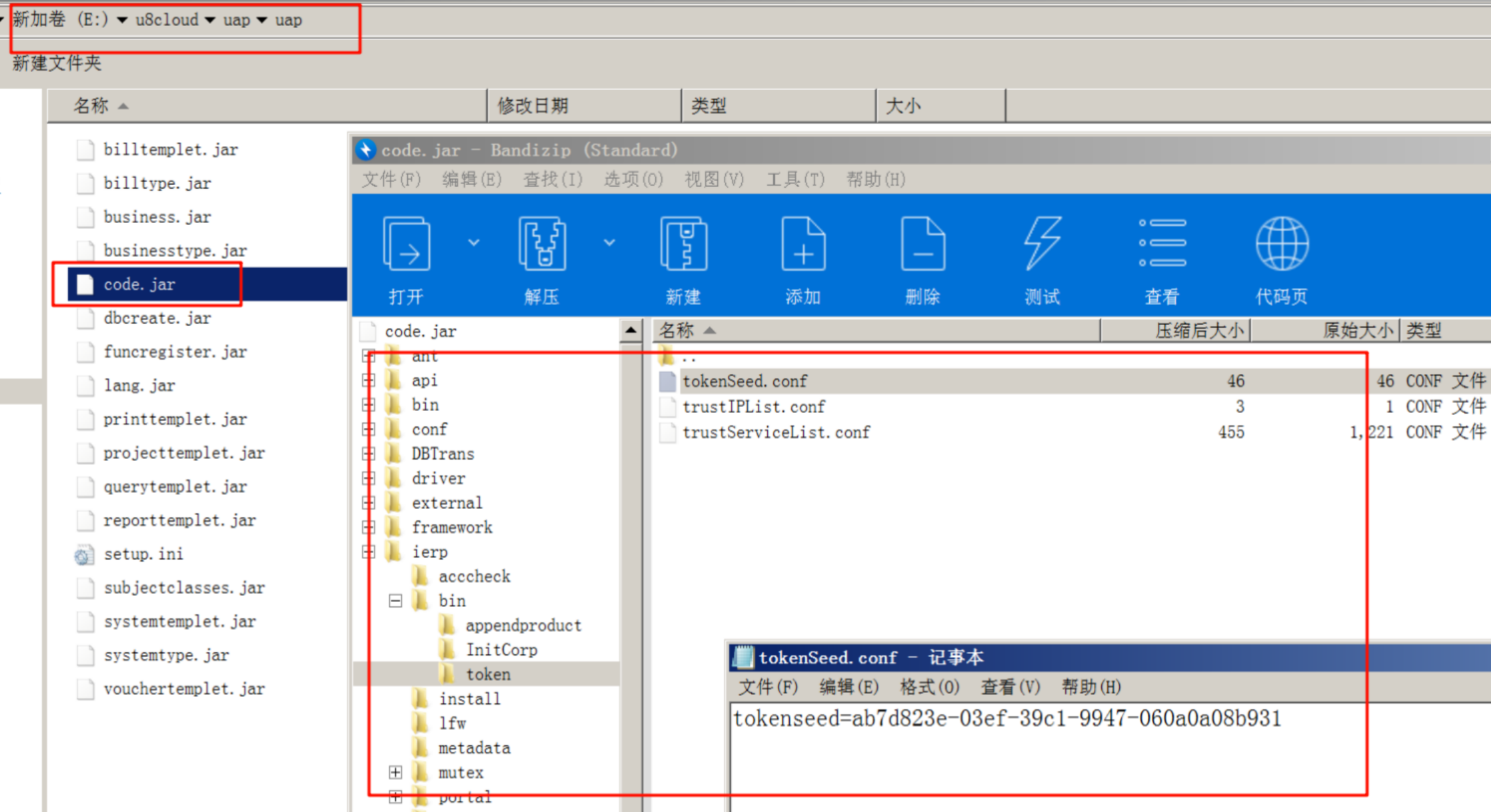
Task: Open the 工具(T) menu in Bandizip
Action: pos(795,179)
